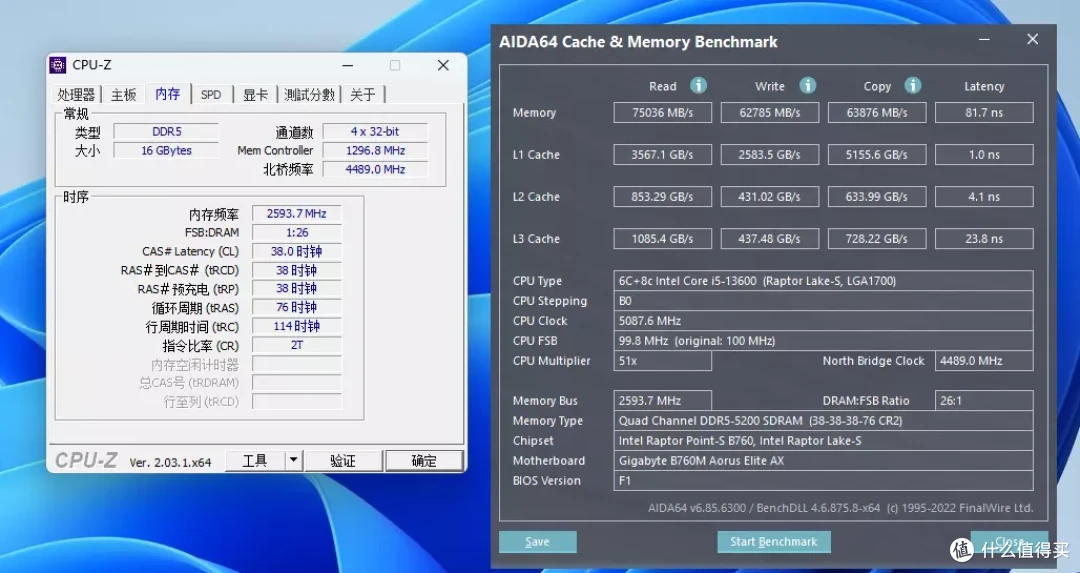
Task: Switch to the 显卡 tab in CPU-Z
Action: (x=255, y=94)
